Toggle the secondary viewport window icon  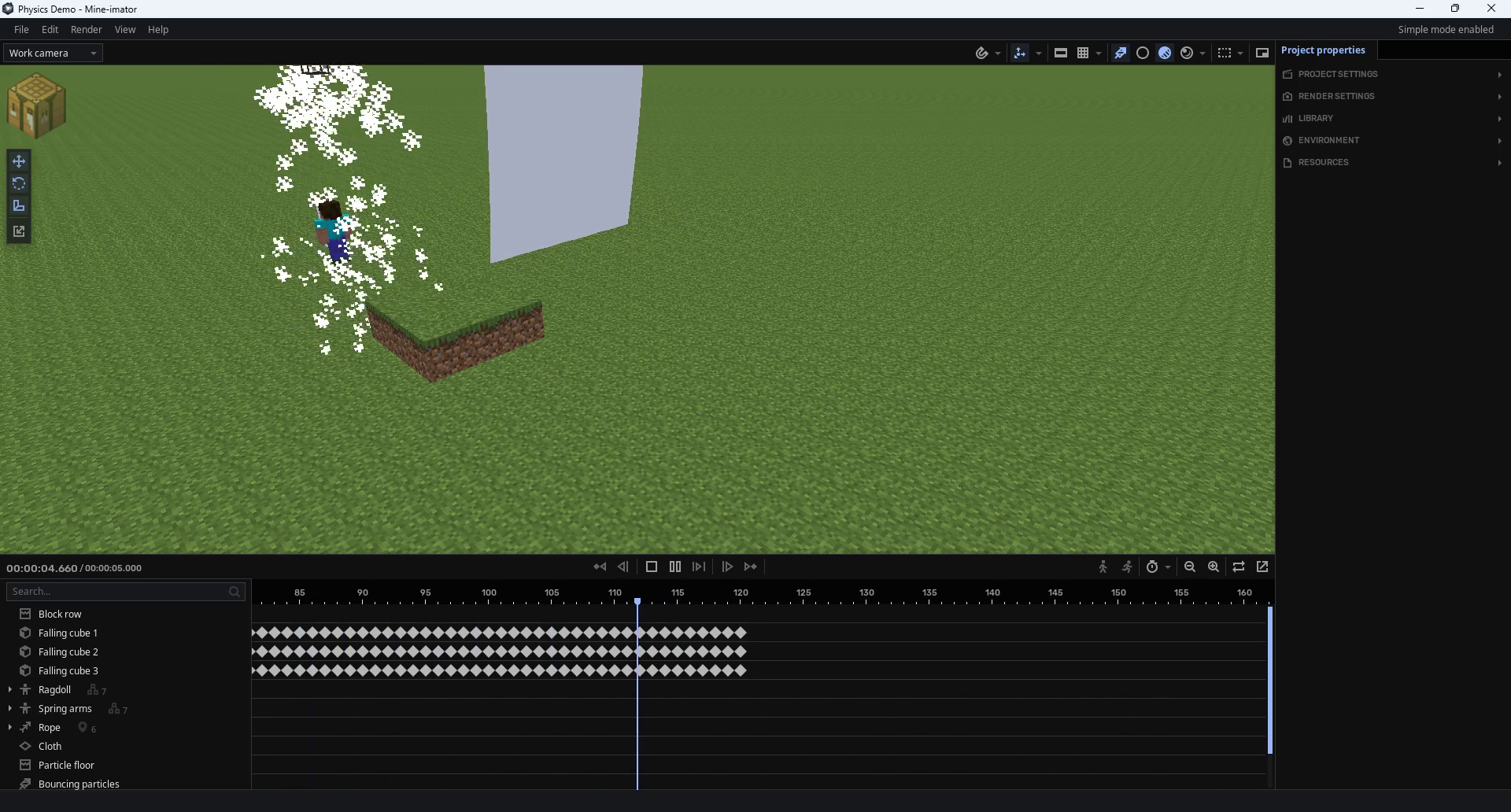(1262, 53)
